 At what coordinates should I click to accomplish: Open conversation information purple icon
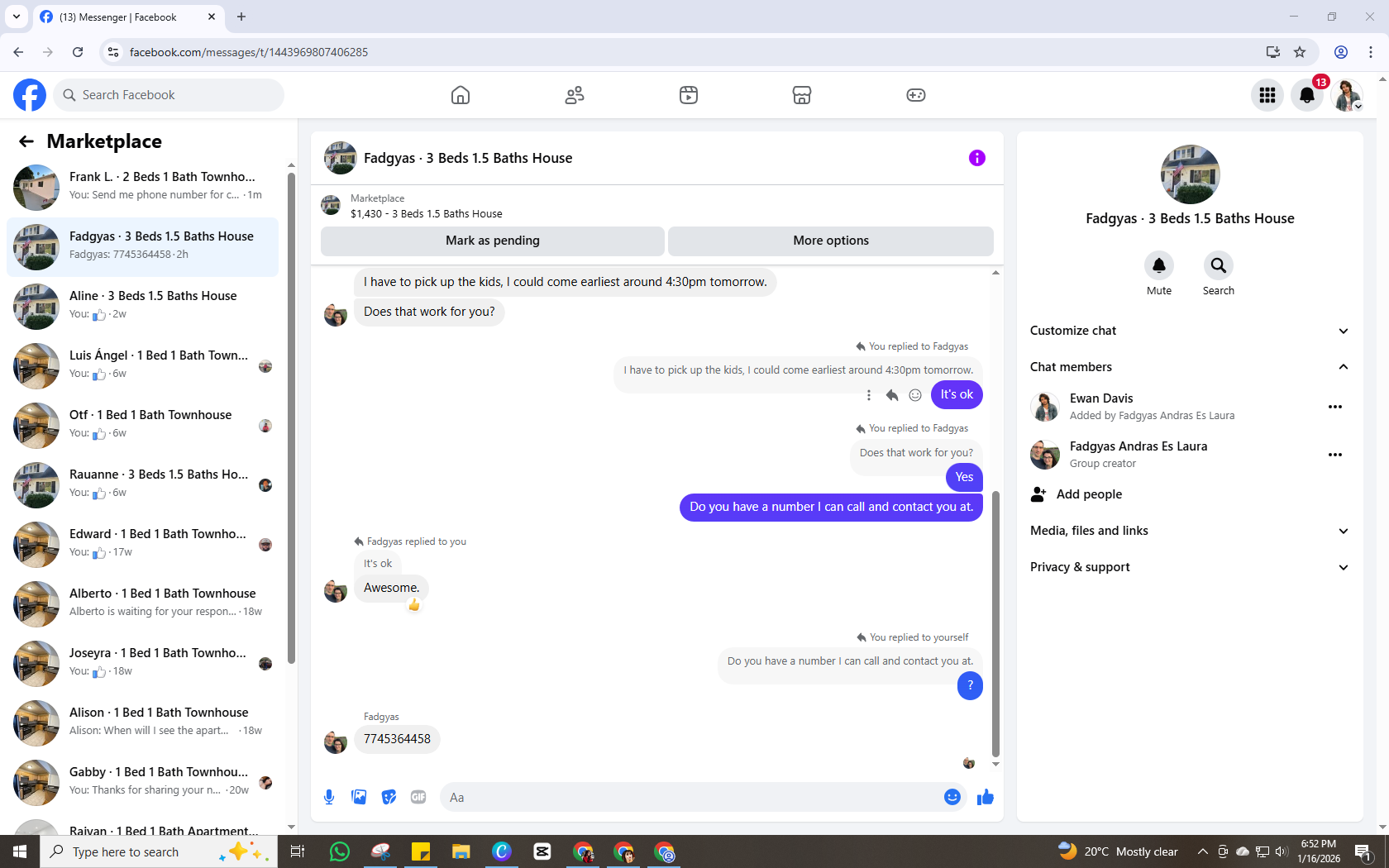(x=977, y=158)
